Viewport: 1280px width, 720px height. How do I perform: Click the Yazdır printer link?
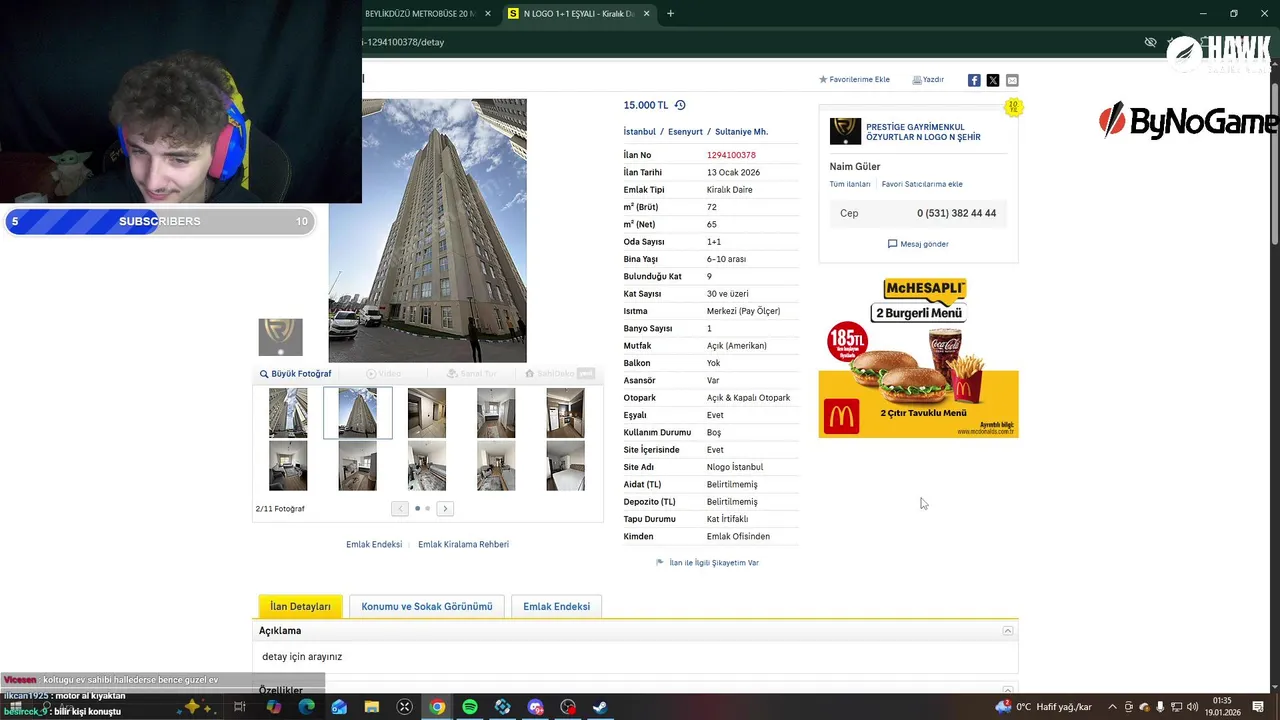(x=928, y=80)
